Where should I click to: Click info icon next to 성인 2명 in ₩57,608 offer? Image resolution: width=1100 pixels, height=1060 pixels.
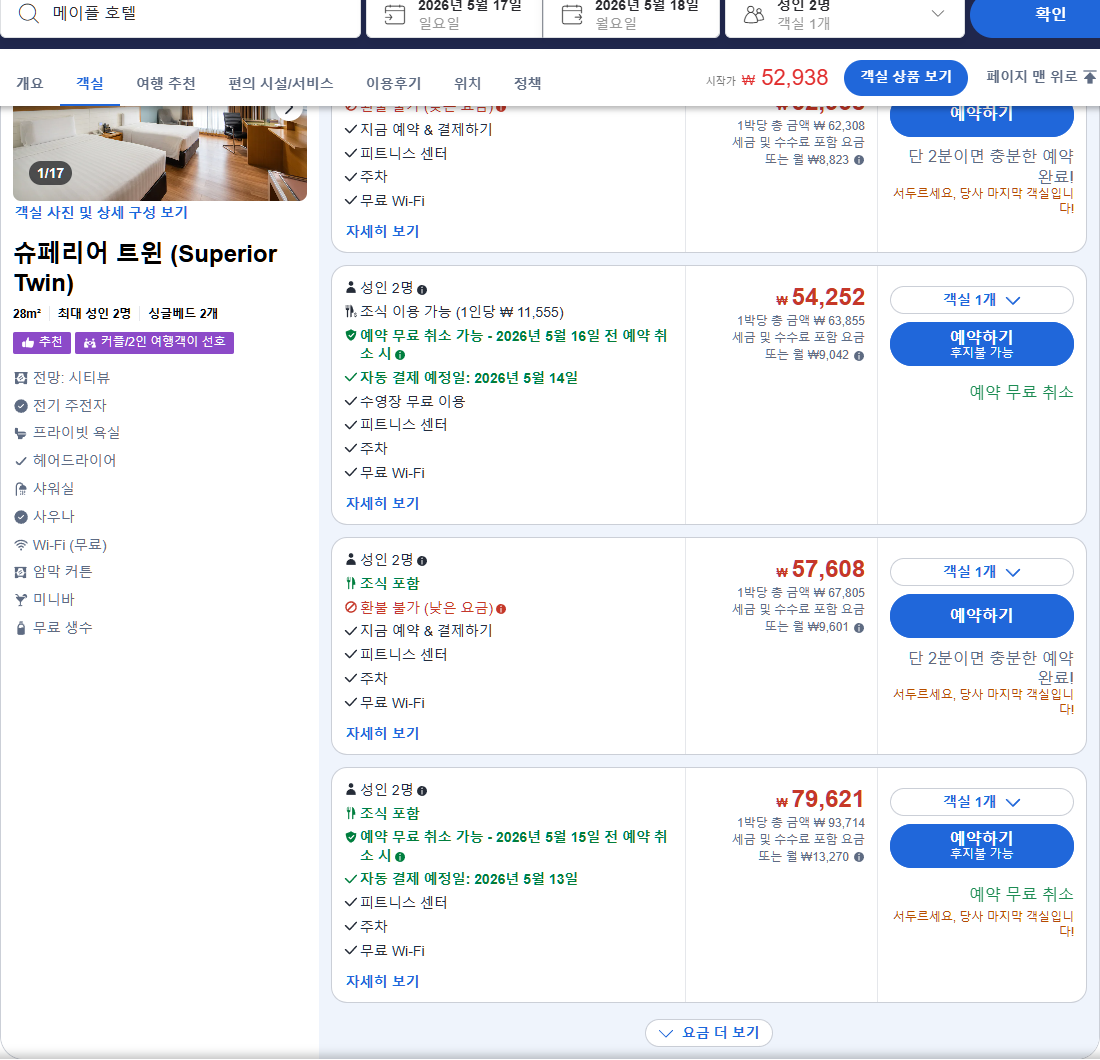click(x=422, y=561)
